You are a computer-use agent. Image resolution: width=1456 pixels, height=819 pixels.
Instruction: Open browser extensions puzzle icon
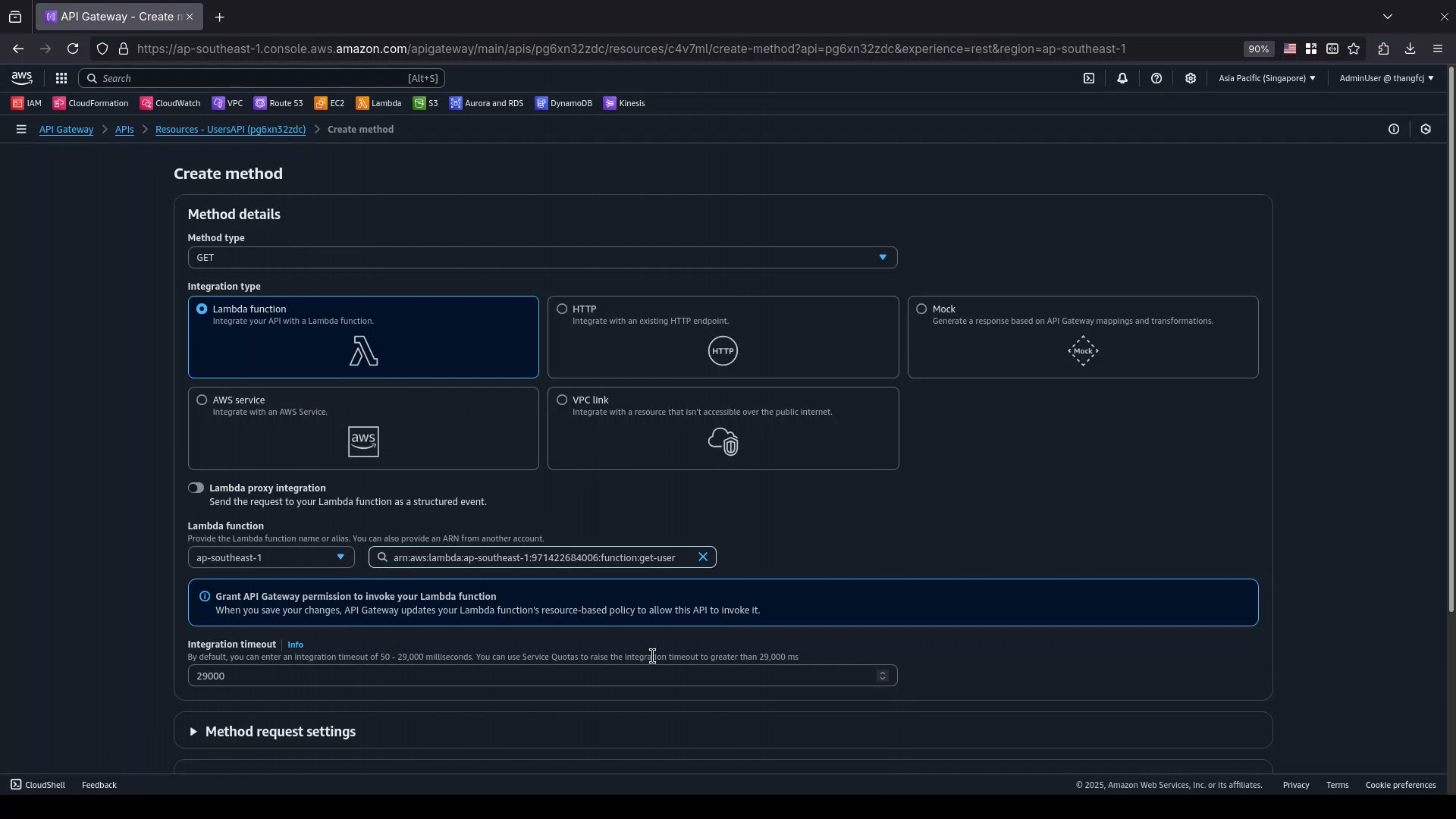[1383, 49]
